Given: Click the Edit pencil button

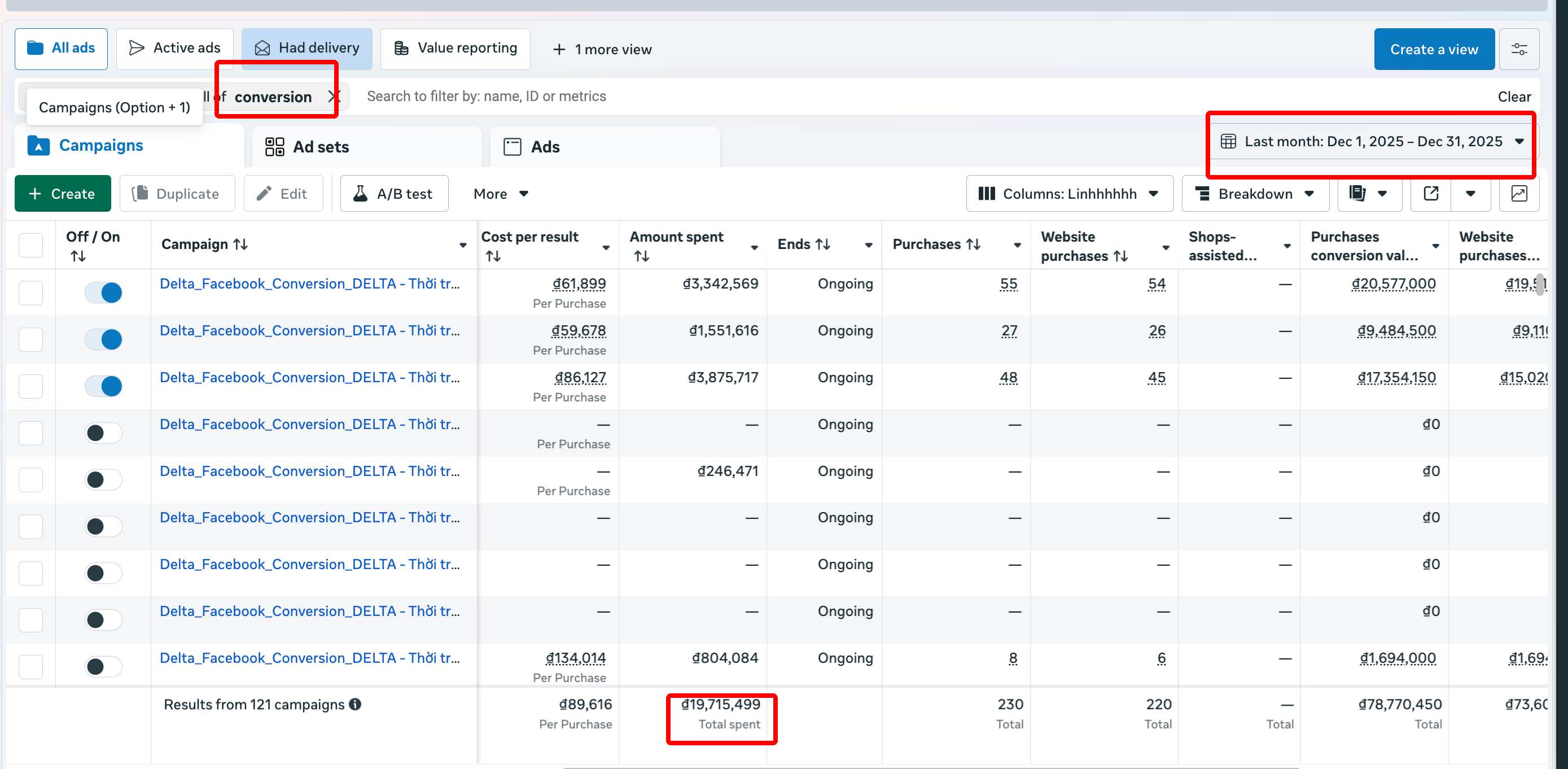Looking at the screenshot, I should click(x=283, y=194).
